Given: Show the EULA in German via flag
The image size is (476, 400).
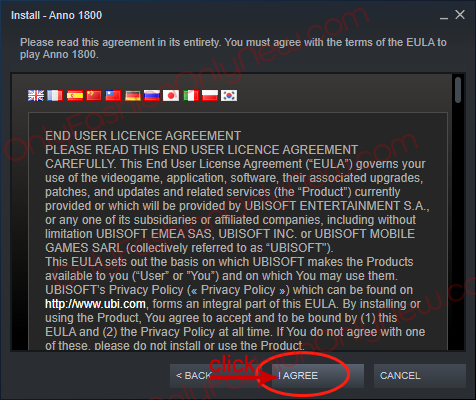Looking at the screenshot, I should tap(133, 96).
